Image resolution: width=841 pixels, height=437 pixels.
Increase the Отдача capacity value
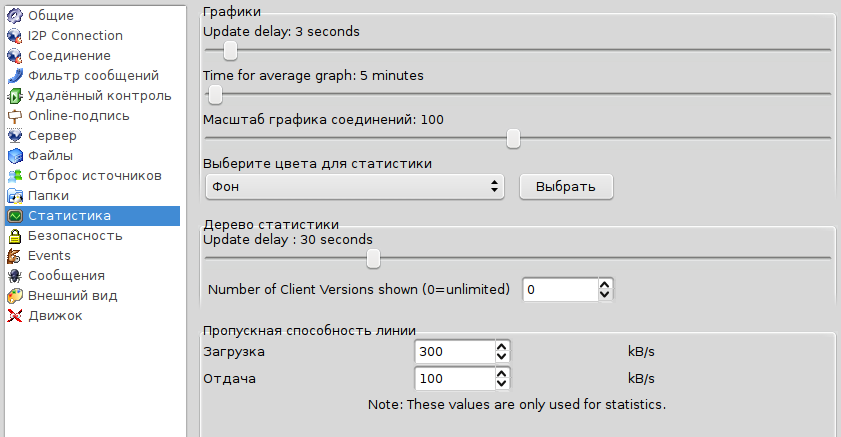[501, 373]
